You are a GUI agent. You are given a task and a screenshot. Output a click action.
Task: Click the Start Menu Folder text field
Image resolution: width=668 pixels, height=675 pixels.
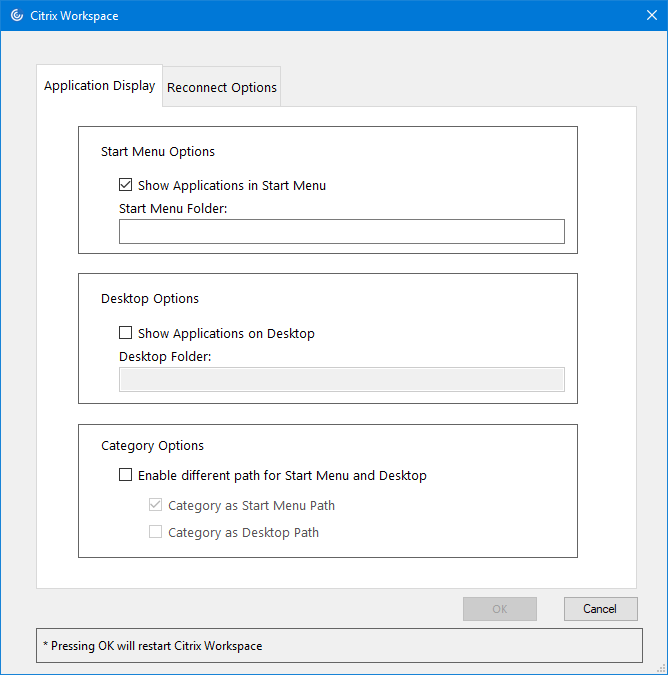pos(342,232)
